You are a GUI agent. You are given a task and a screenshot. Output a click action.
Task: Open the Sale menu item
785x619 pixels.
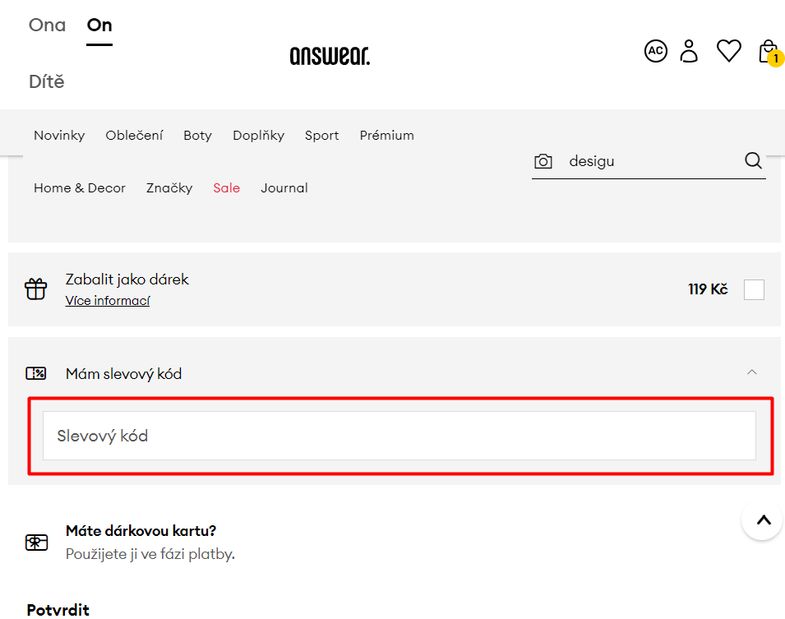(226, 188)
